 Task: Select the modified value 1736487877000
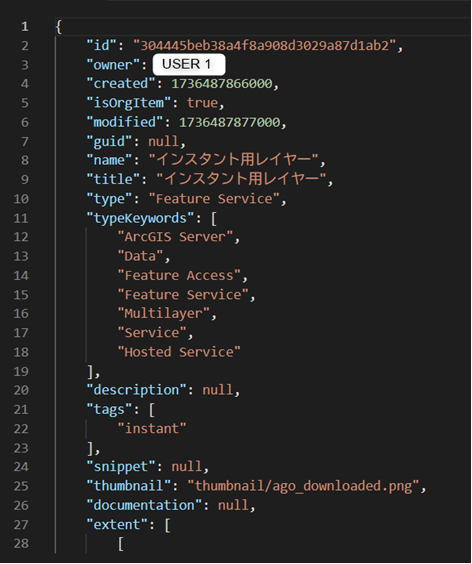click(230, 122)
